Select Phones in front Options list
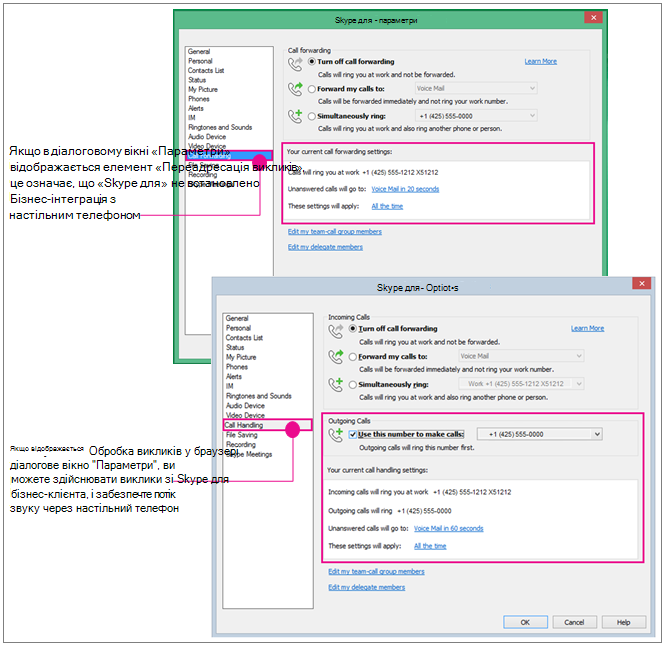Image resolution: width=667 pixels, height=647 pixels. (x=237, y=367)
